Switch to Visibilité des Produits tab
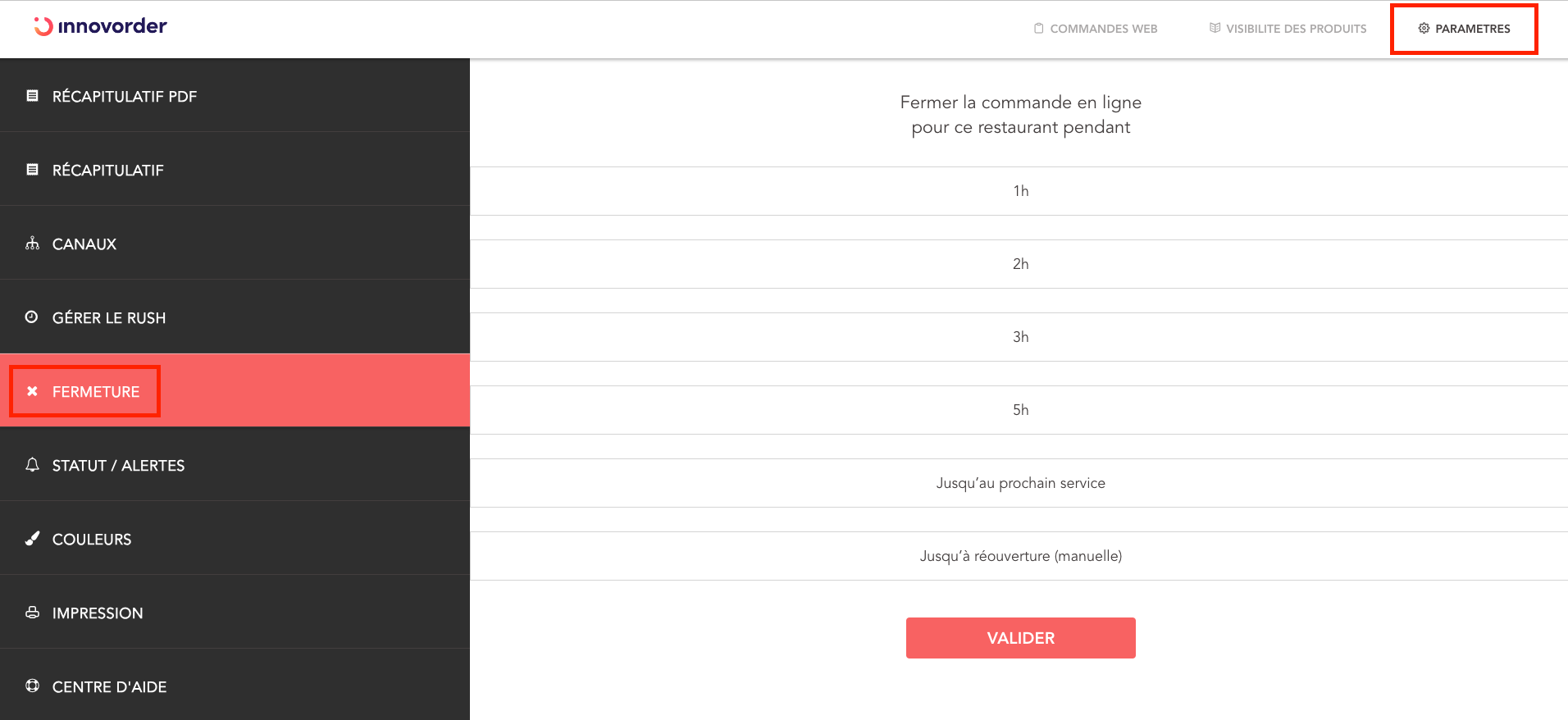Image resolution: width=1568 pixels, height=720 pixels. click(x=1288, y=29)
